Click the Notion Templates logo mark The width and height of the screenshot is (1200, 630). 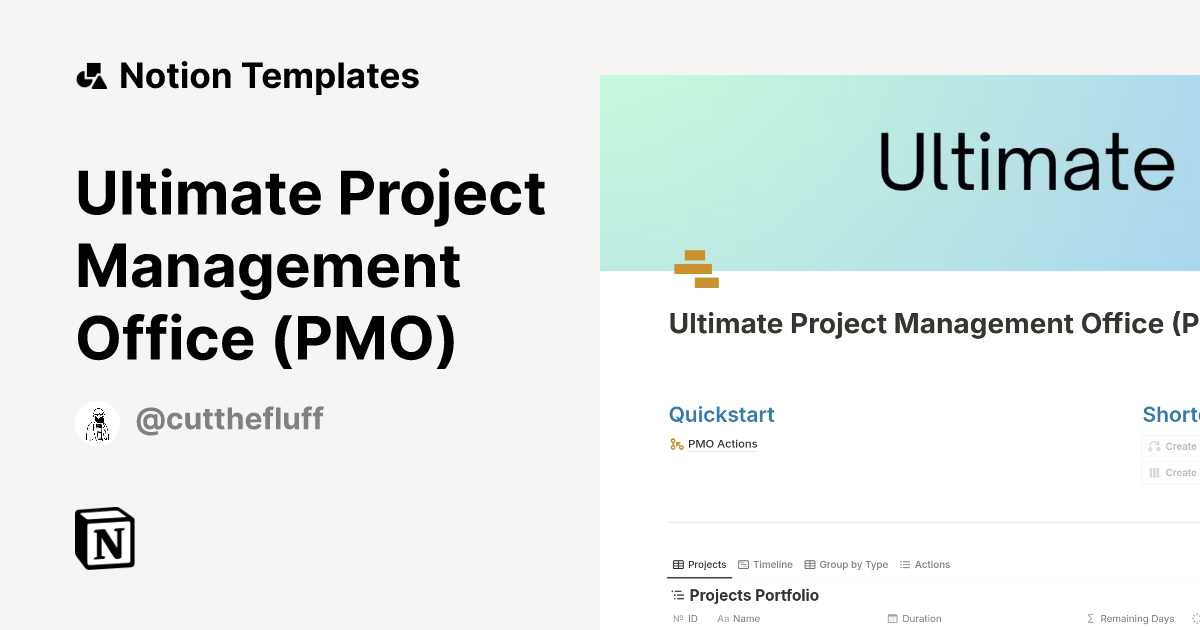[x=91, y=75]
